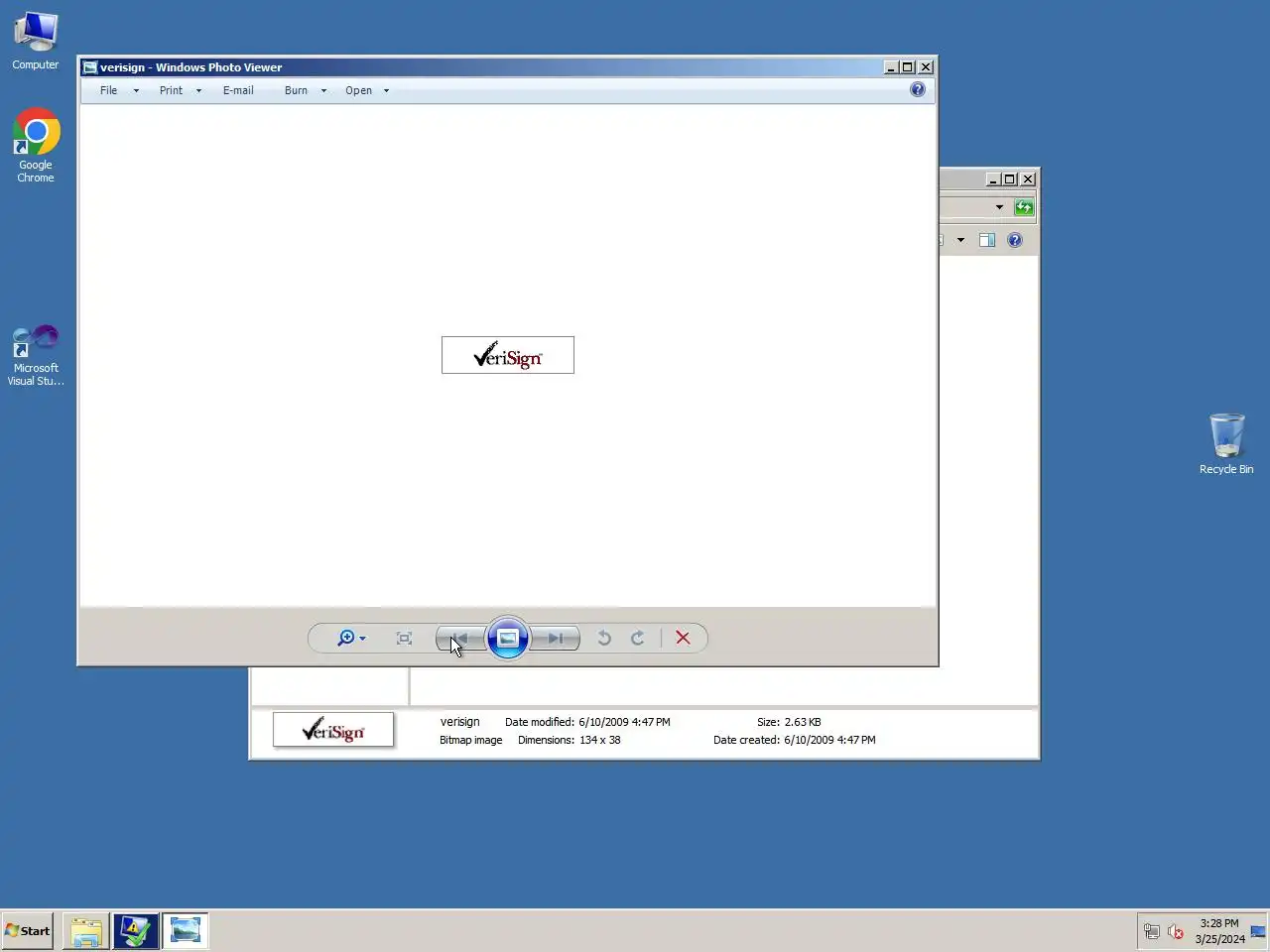Click the muted volume tray icon
1270x952 pixels.
tap(1176, 931)
